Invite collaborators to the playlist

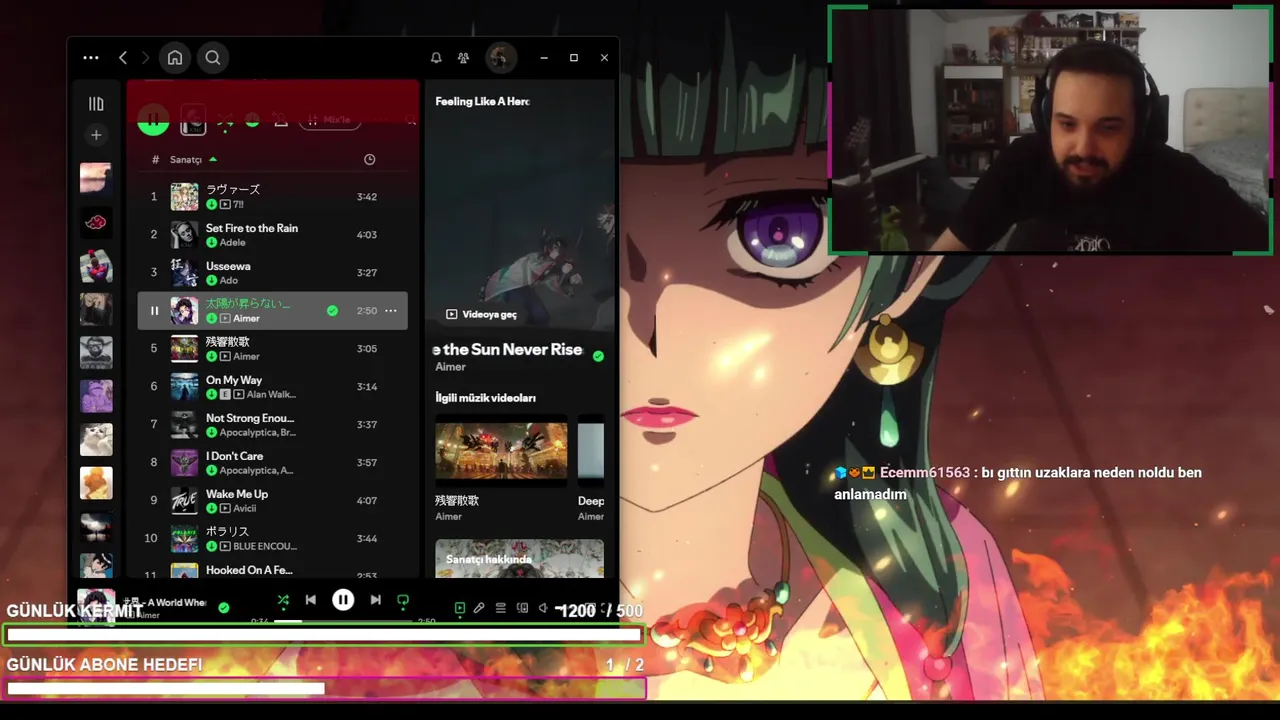[x=281, y=120]
